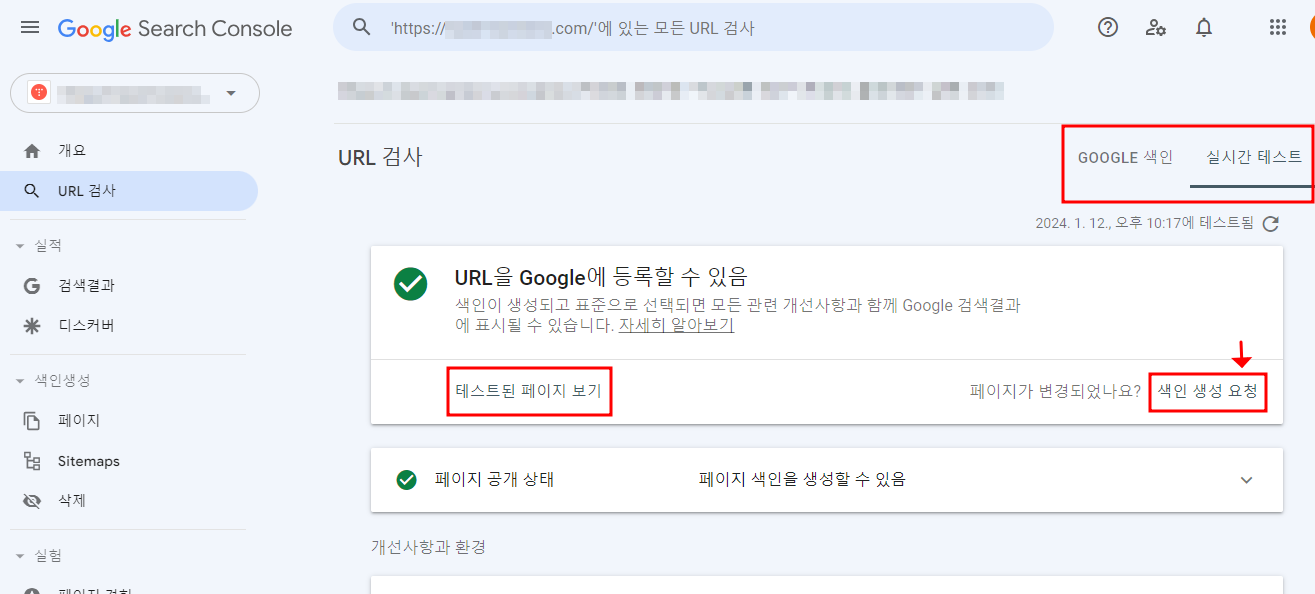Select URL 검사 in sidebar
The width and height of the screenshot is (1315, 594).
(x=129, y=191)
